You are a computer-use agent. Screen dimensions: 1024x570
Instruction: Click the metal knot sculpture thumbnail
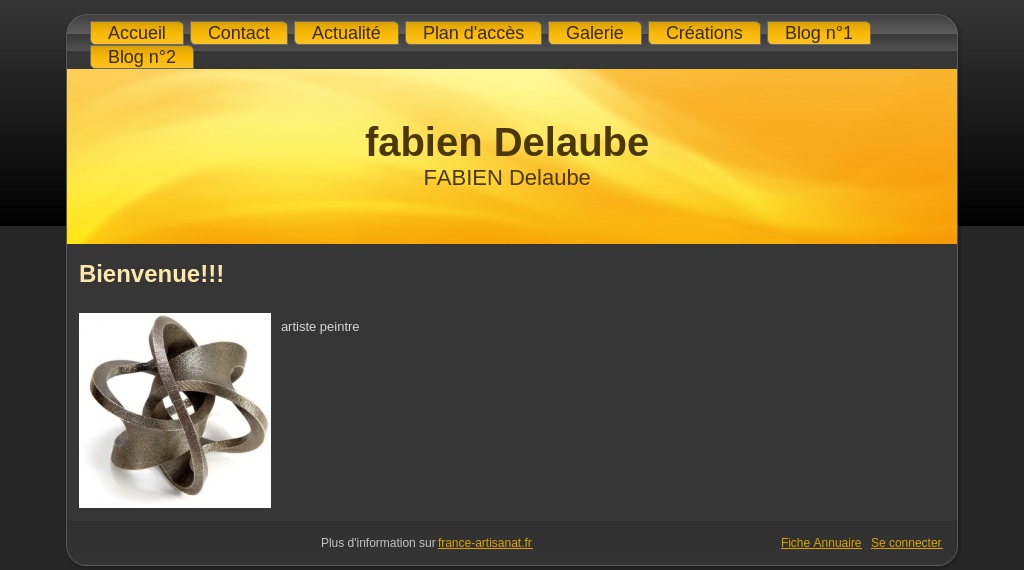click(x=175, y=410)
